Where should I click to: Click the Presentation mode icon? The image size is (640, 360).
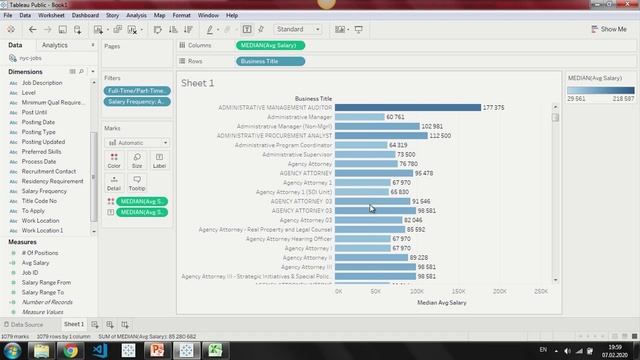coord(358,29)
